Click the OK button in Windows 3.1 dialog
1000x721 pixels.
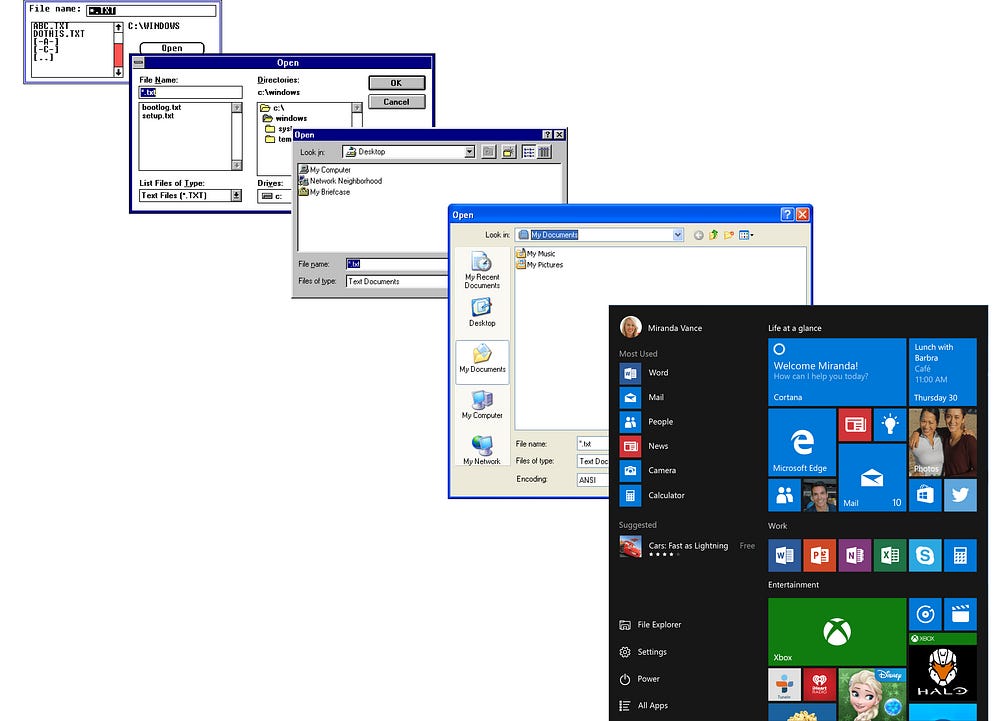click(x=396, y=83)
